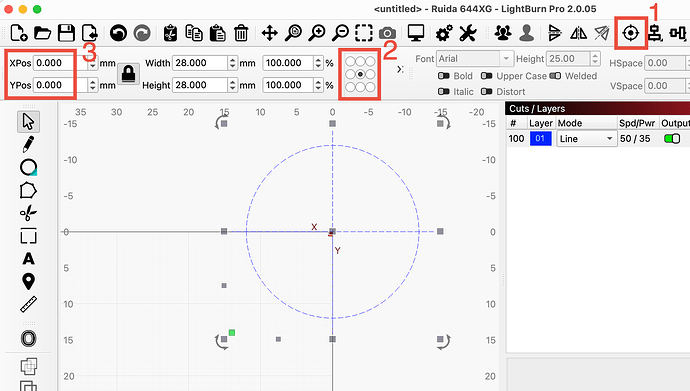Save the project with floppy disk icon
The width and height of the screenshot is (690, 391).
pos(66,33)
